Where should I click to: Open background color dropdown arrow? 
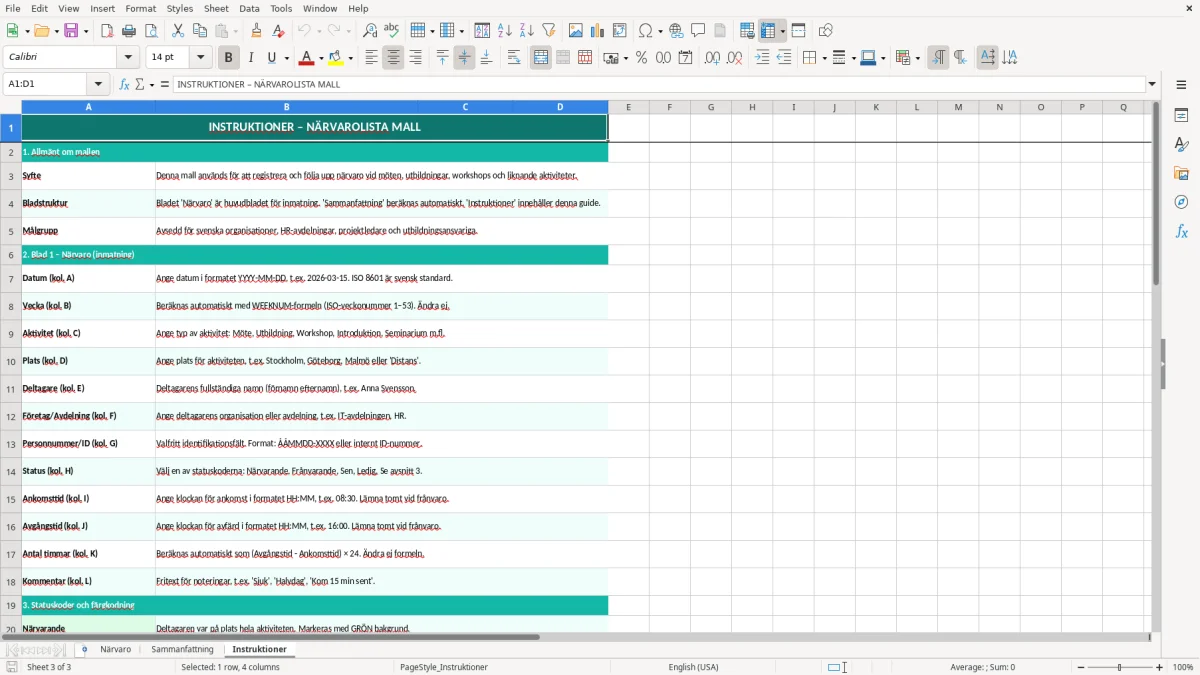pyautogui.click(x=351, y=58)
